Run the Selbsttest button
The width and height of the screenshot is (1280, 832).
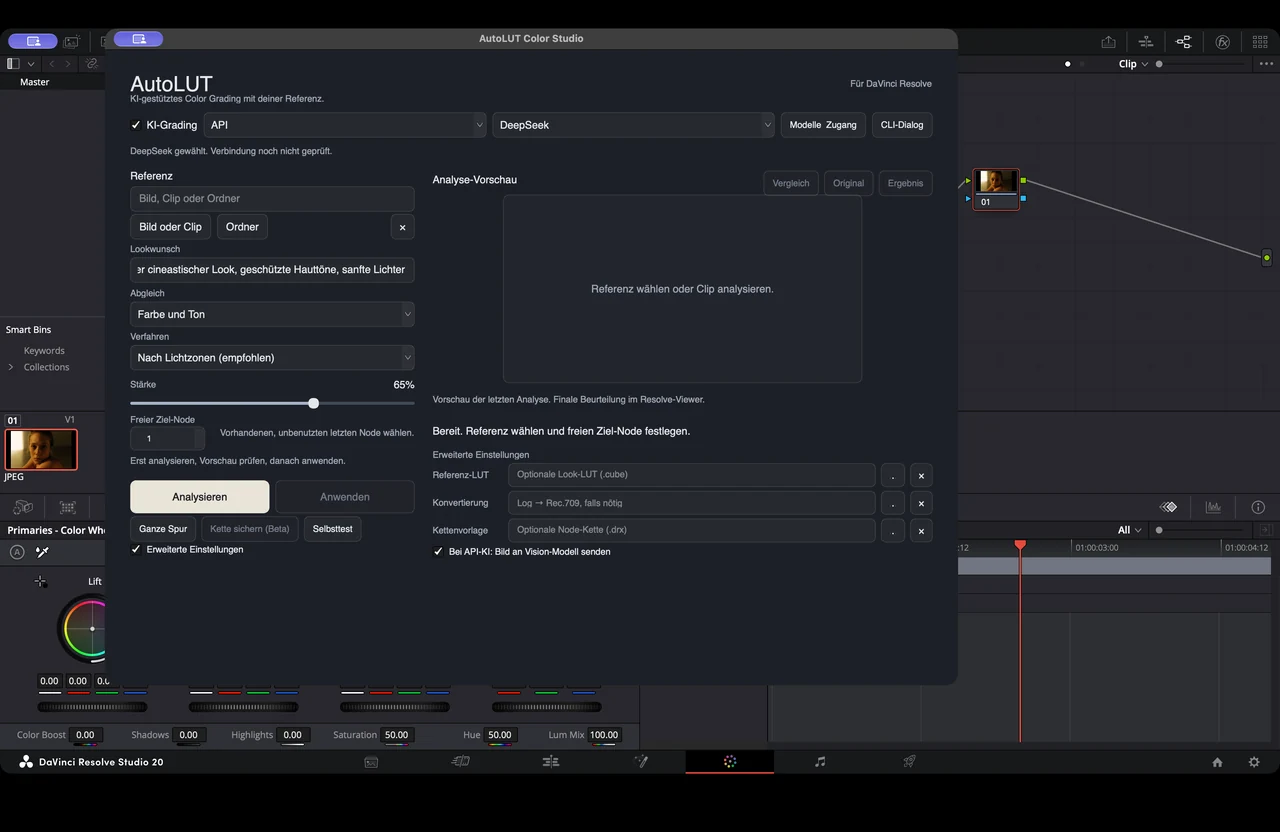(x=332, y=529)
